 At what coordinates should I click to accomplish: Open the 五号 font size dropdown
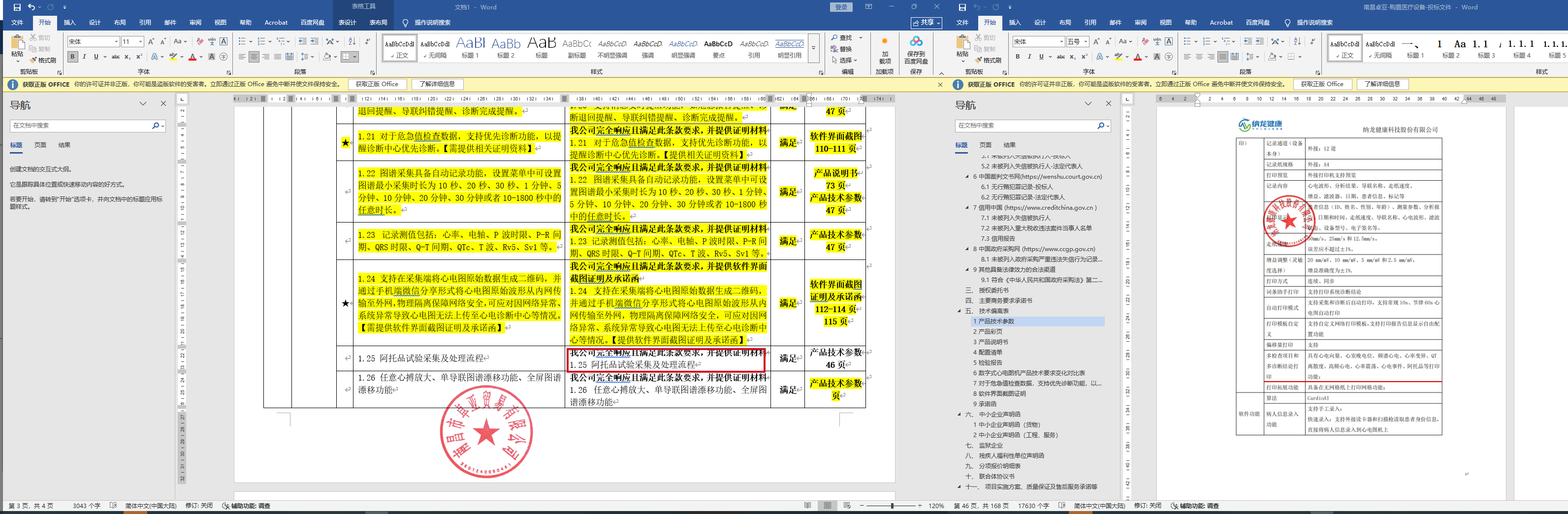(1086, 41)
